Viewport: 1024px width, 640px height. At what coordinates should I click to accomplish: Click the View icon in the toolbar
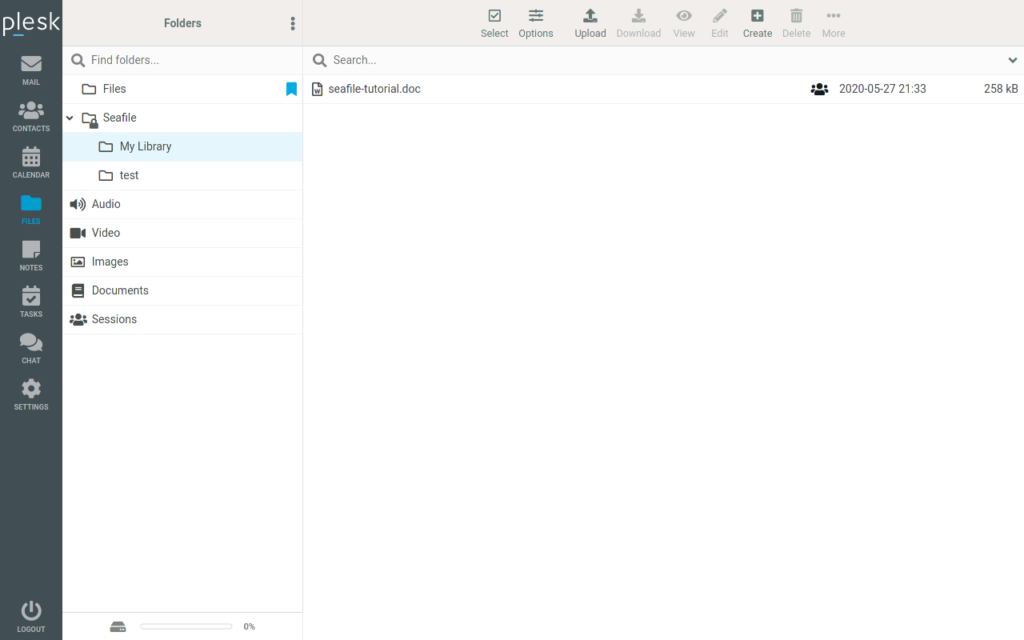[684, 22]
